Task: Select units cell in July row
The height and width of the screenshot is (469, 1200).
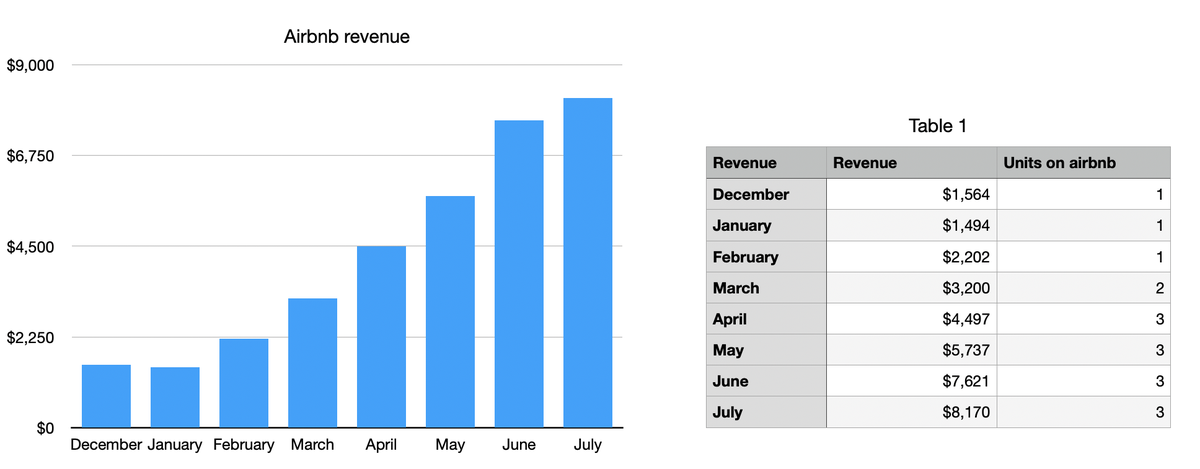Action: click(1083, 412)
